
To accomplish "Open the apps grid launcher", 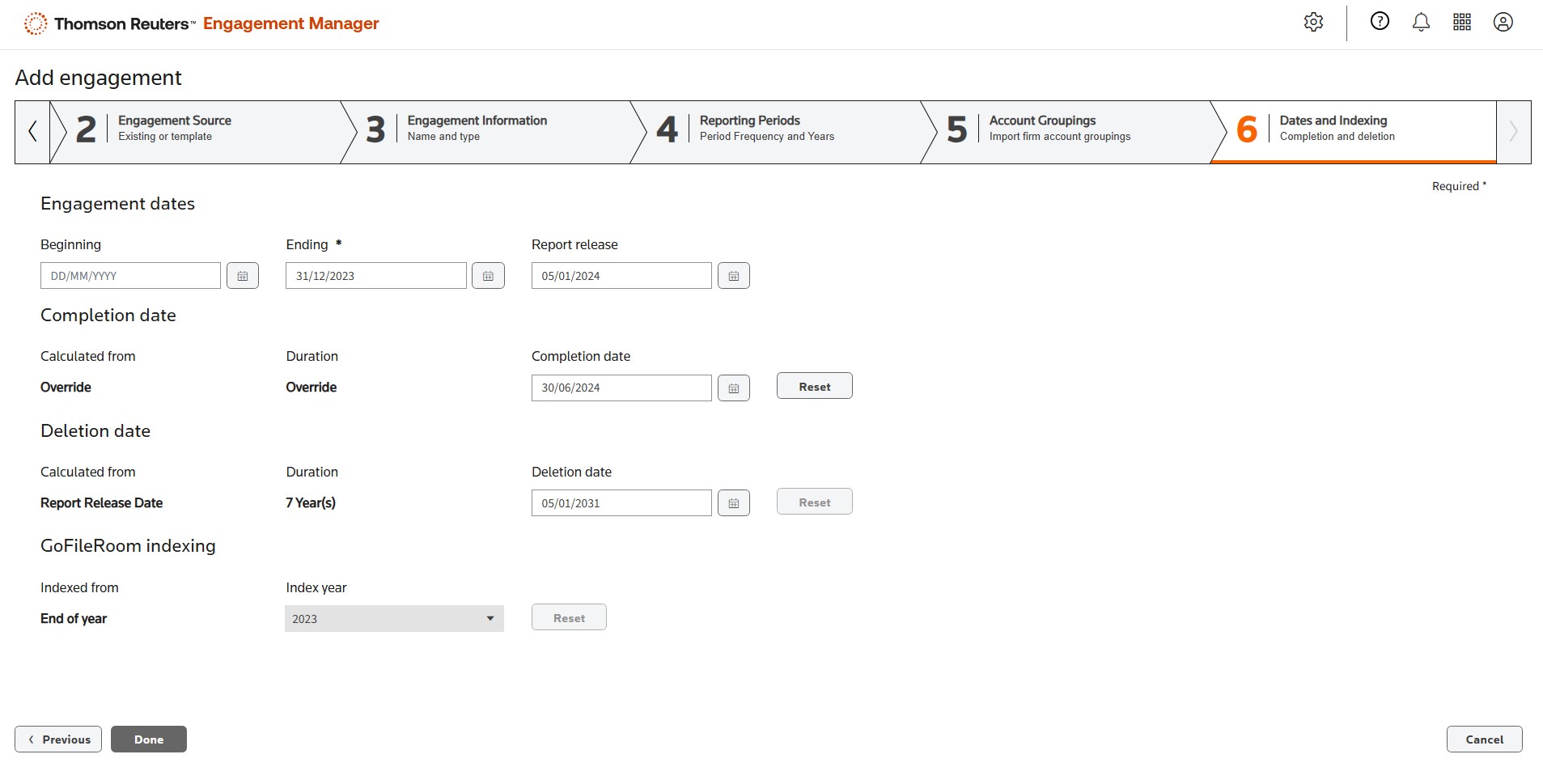I will click(1462, 23).
